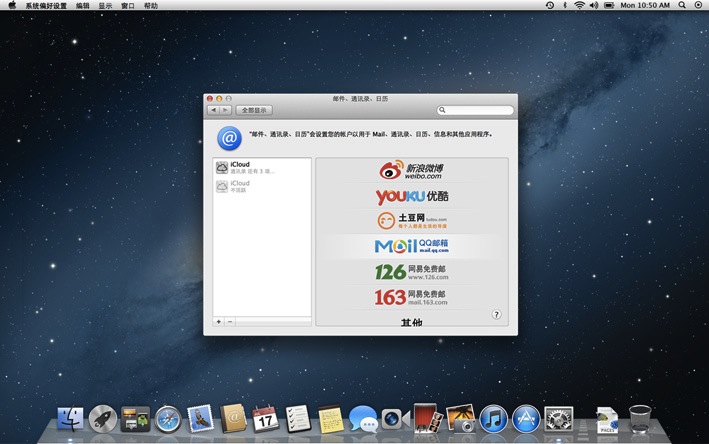Open the Time Machine menu bar icon
The width and height of the screenshot is (709, 444).
pyautogui.click(x=550, y=5)
